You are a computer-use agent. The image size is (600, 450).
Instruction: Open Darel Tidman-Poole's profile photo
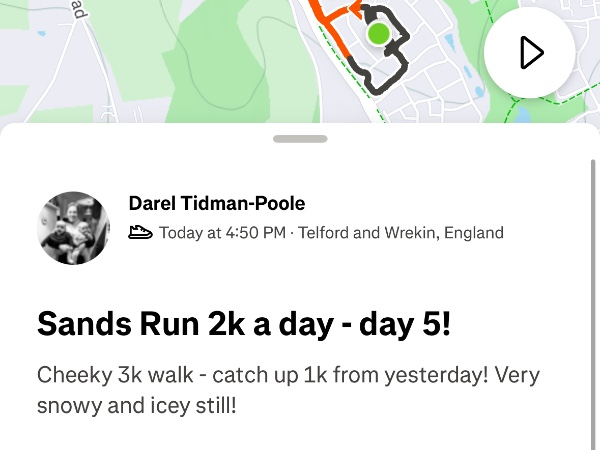[73, 228]
